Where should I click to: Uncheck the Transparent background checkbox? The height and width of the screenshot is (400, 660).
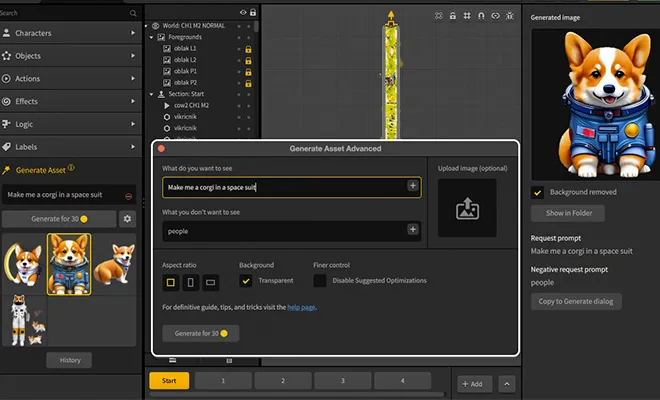coord(245,281)
